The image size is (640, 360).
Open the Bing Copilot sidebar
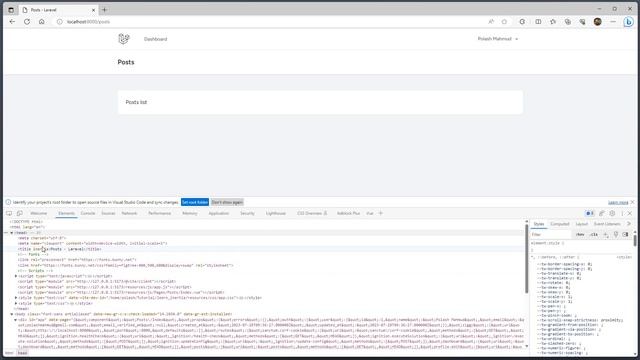629,22
